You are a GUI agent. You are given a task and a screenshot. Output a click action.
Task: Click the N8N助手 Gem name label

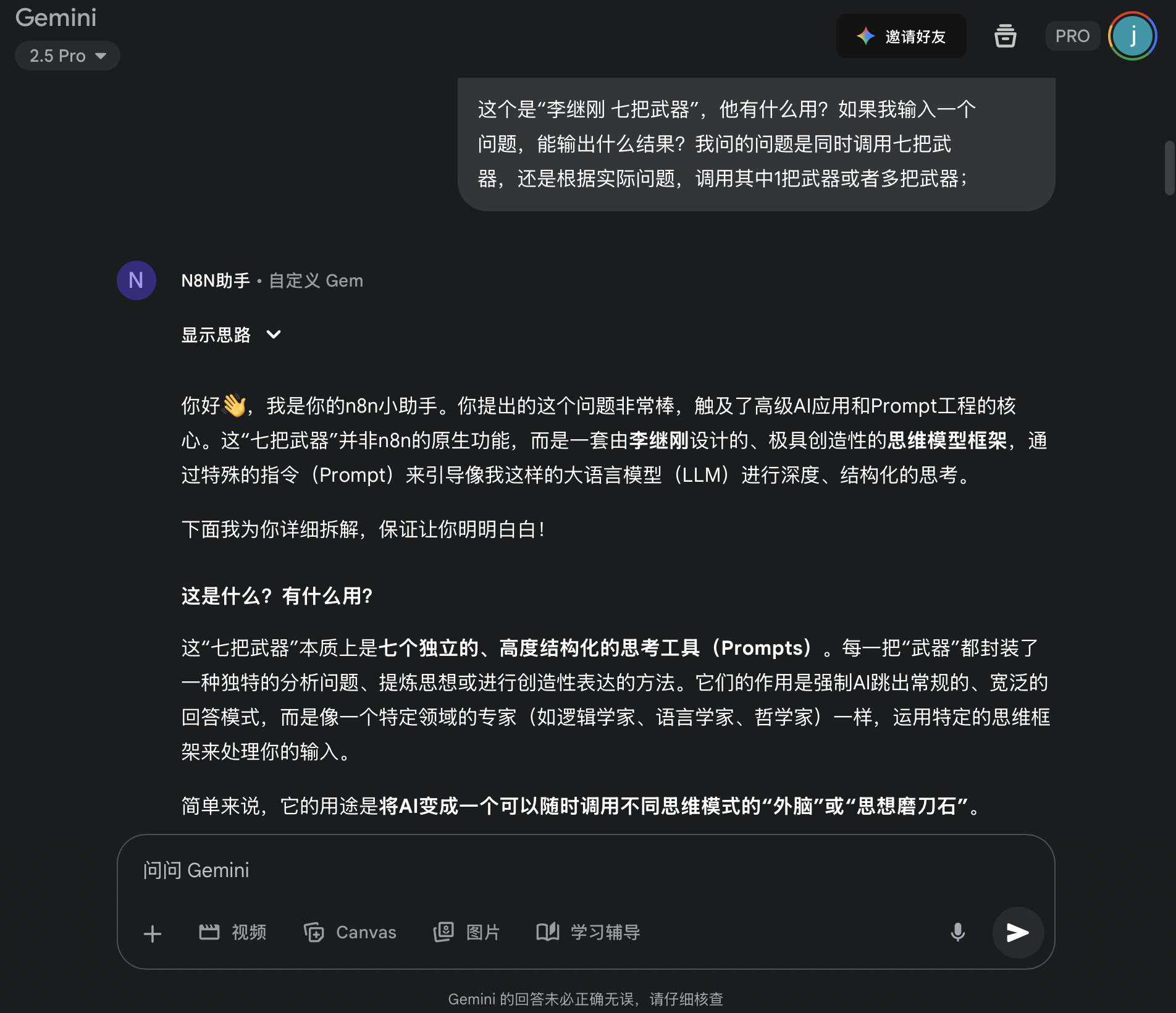[216, 280]
